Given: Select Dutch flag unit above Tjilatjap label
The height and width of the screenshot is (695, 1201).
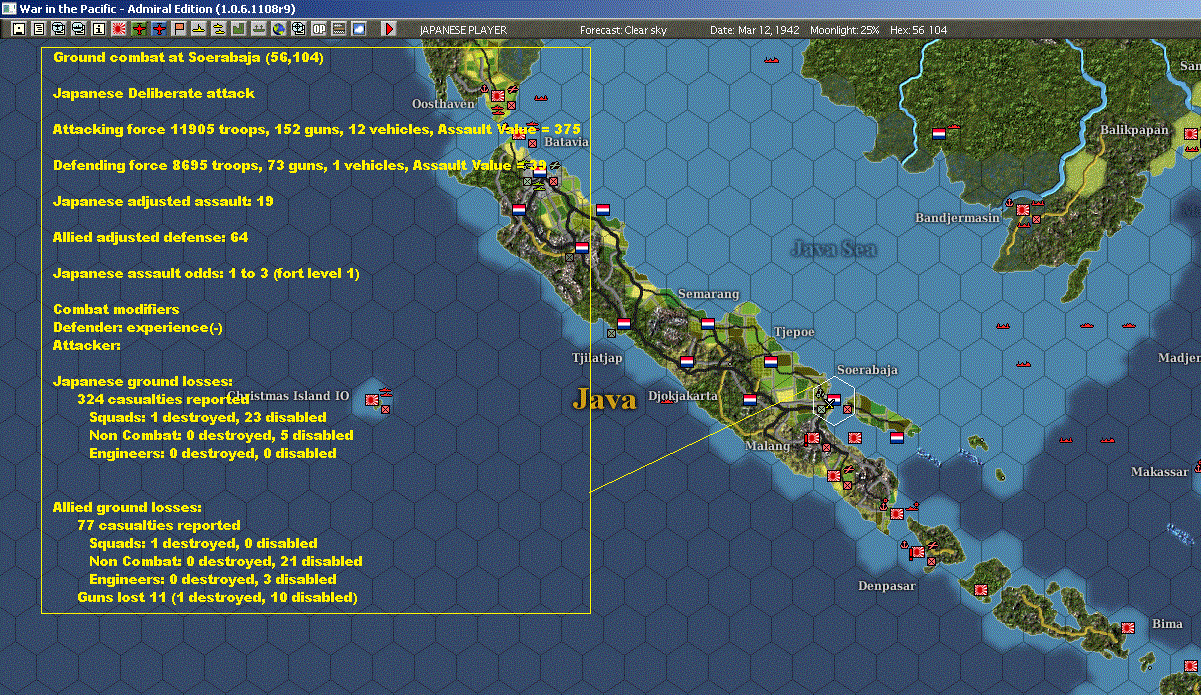Looking at the screenshot, I should [x=624, y=324].
